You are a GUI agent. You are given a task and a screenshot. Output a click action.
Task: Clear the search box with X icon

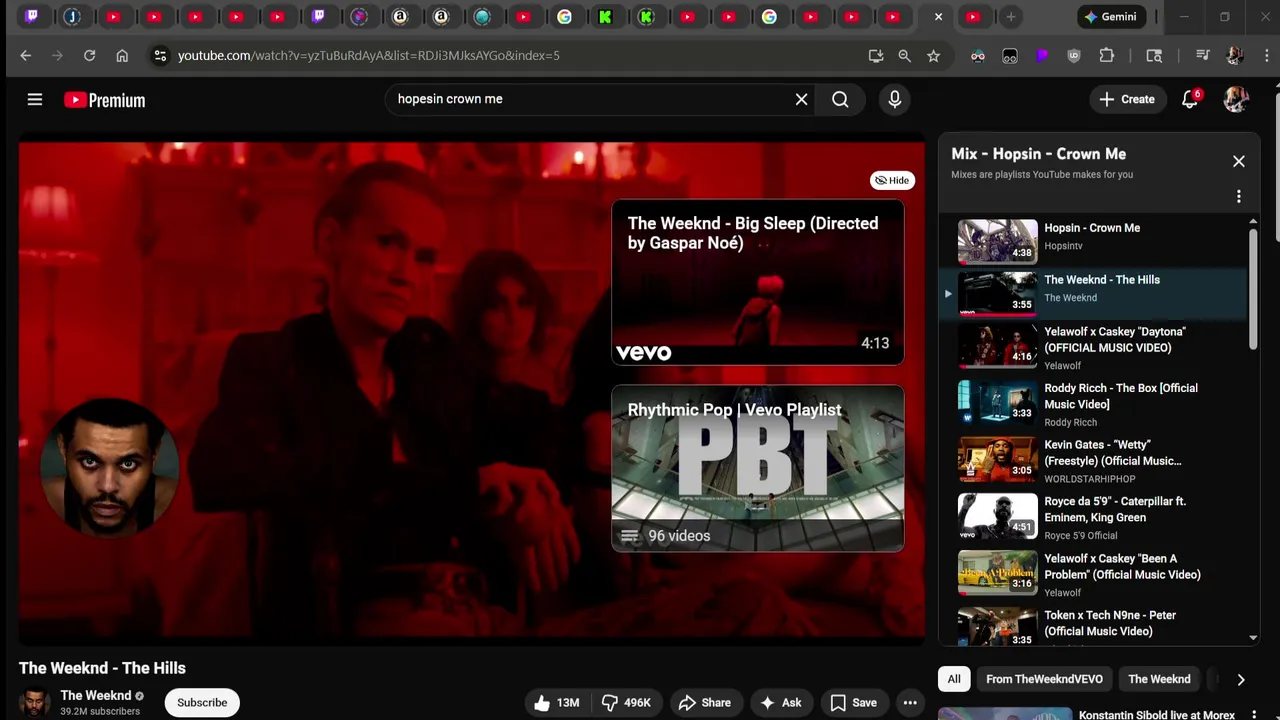point(801,99)
